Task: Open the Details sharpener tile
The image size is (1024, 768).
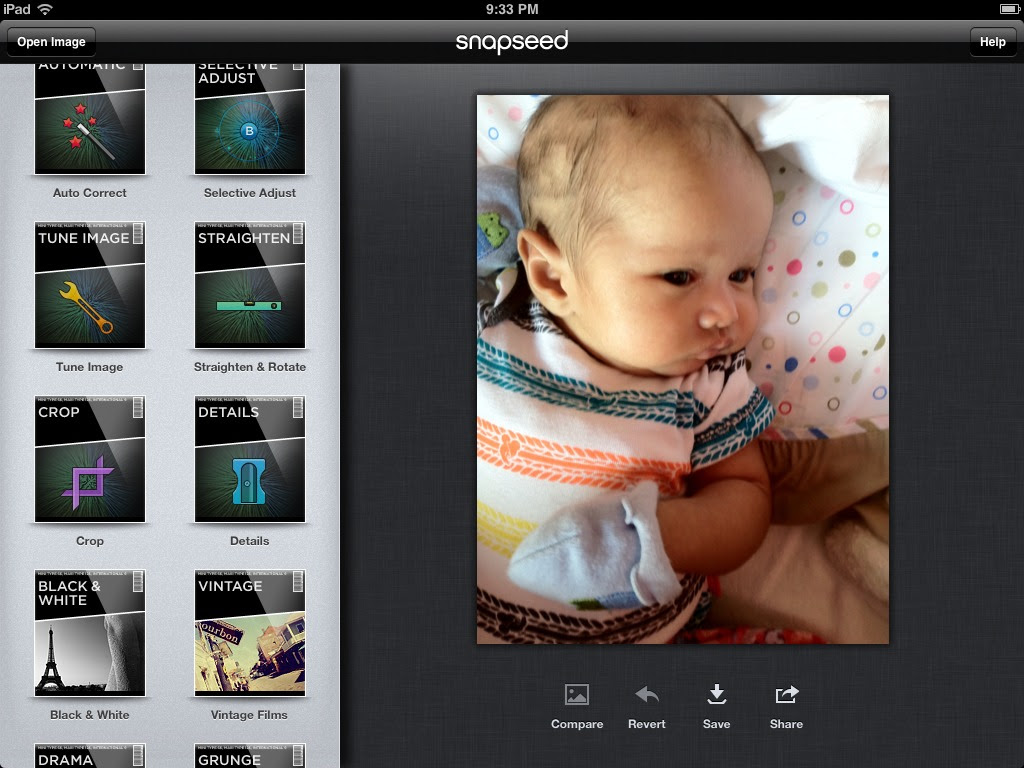Action: click(x=249, y=458)
